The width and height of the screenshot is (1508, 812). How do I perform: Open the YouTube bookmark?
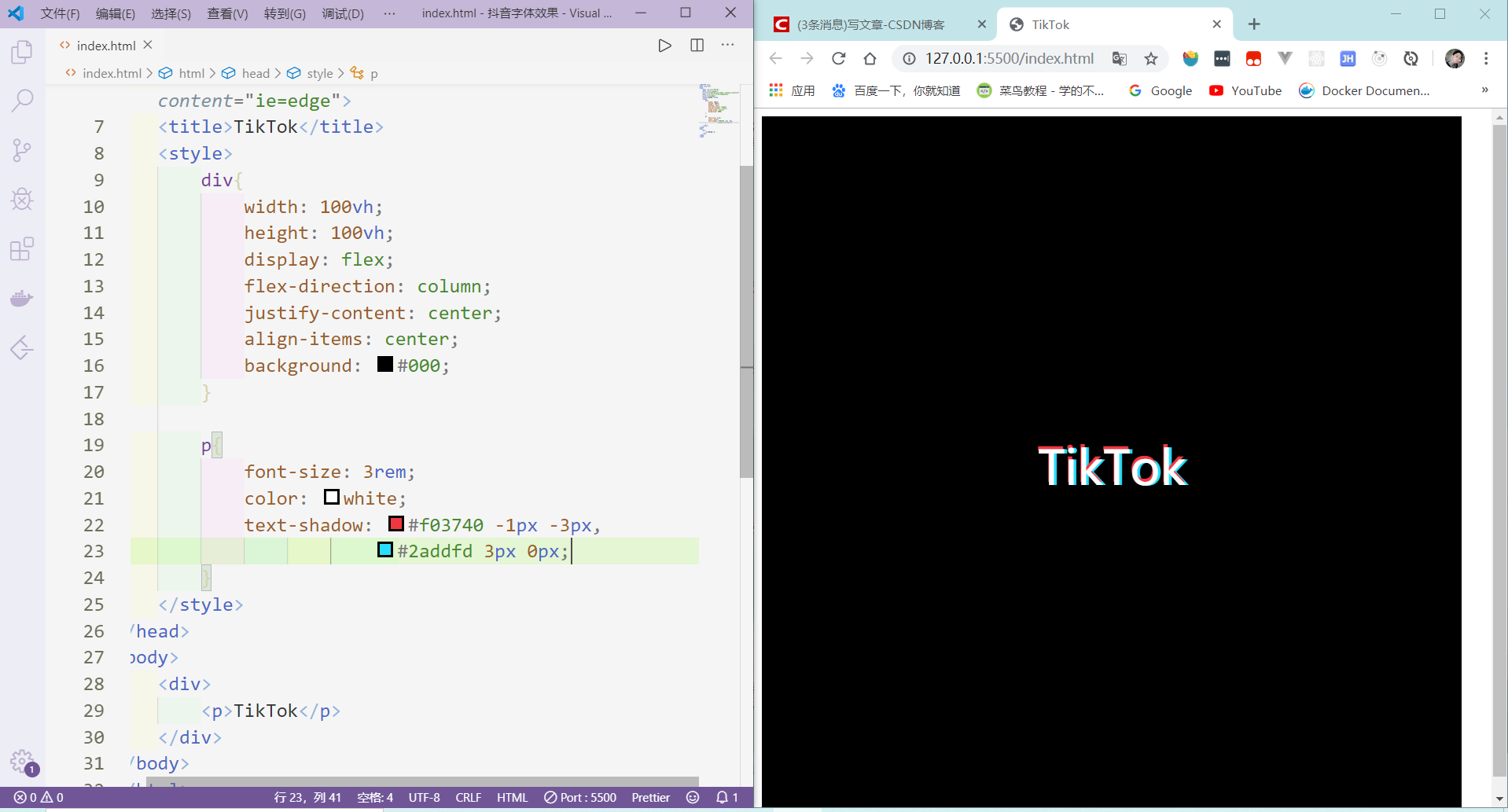point(1245,90)
